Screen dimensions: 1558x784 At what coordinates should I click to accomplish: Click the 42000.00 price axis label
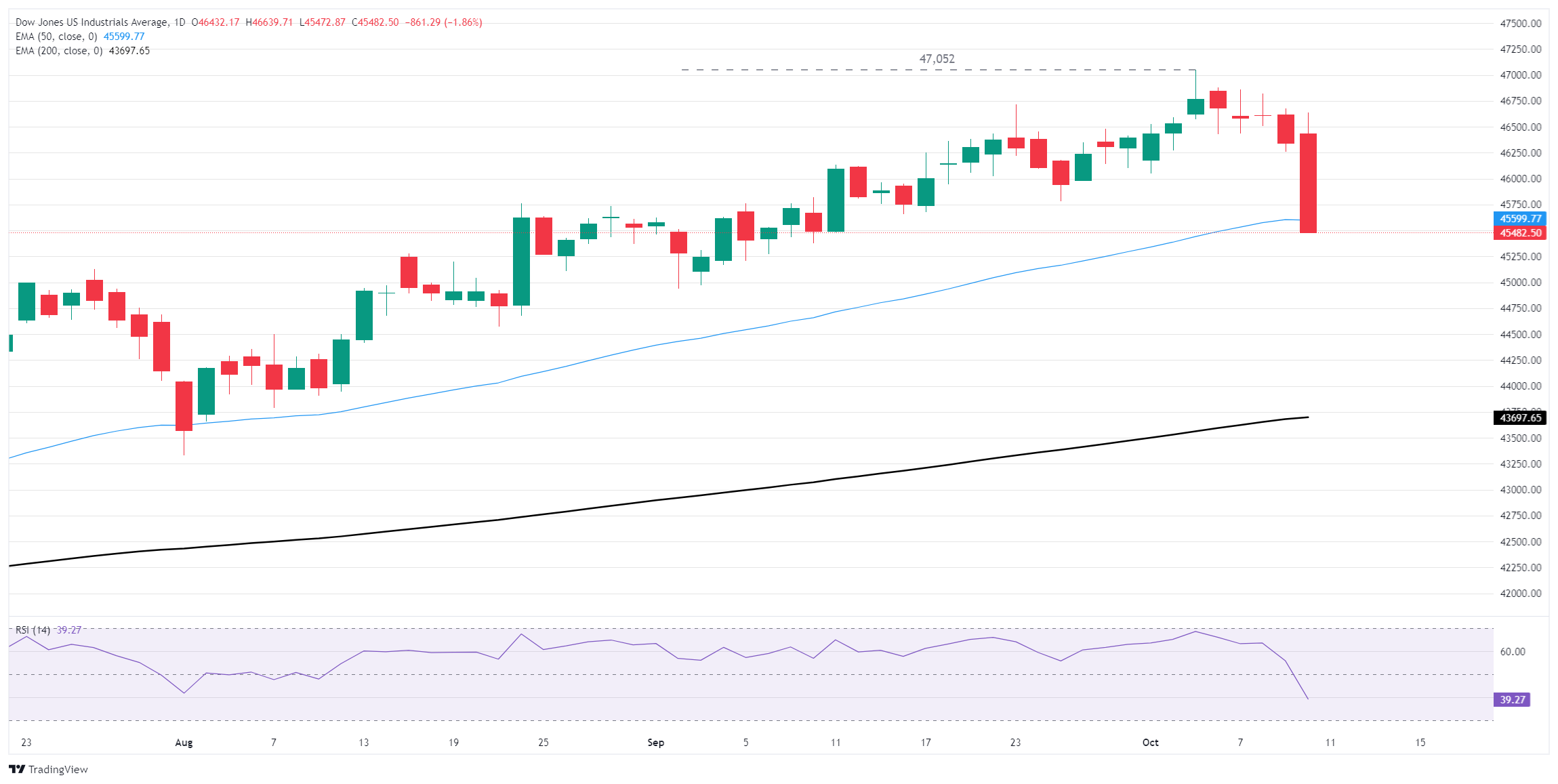click(1520, 594)
